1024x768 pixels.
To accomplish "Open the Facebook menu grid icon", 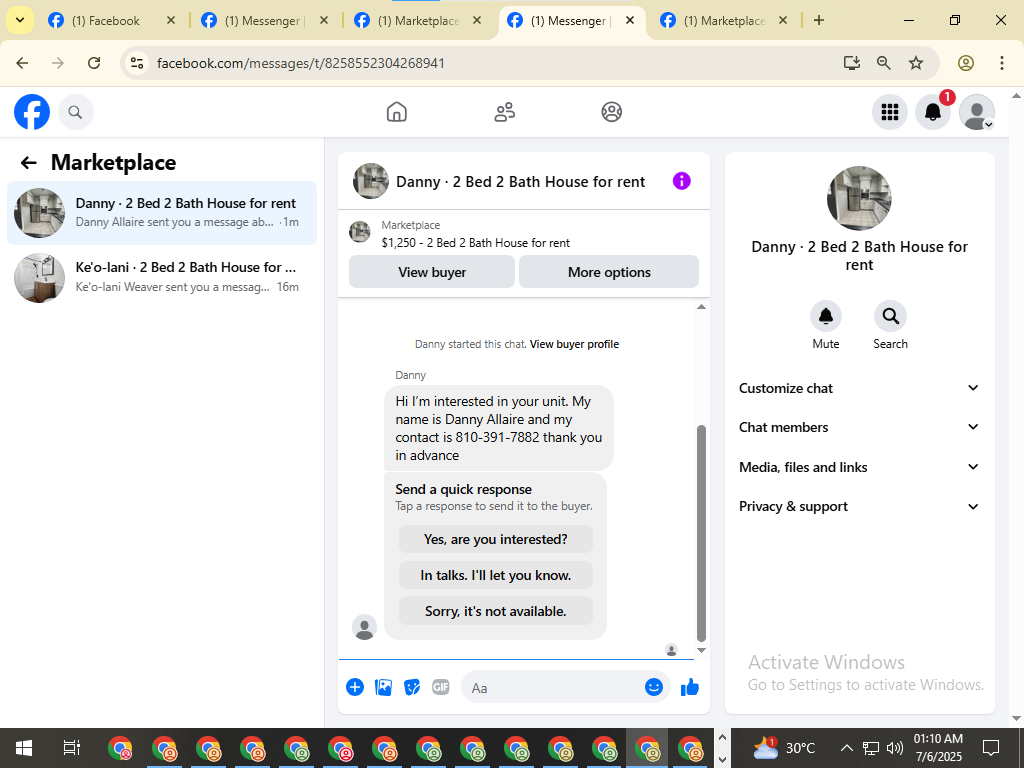I will pyautogui.click(x=889, y=112).
